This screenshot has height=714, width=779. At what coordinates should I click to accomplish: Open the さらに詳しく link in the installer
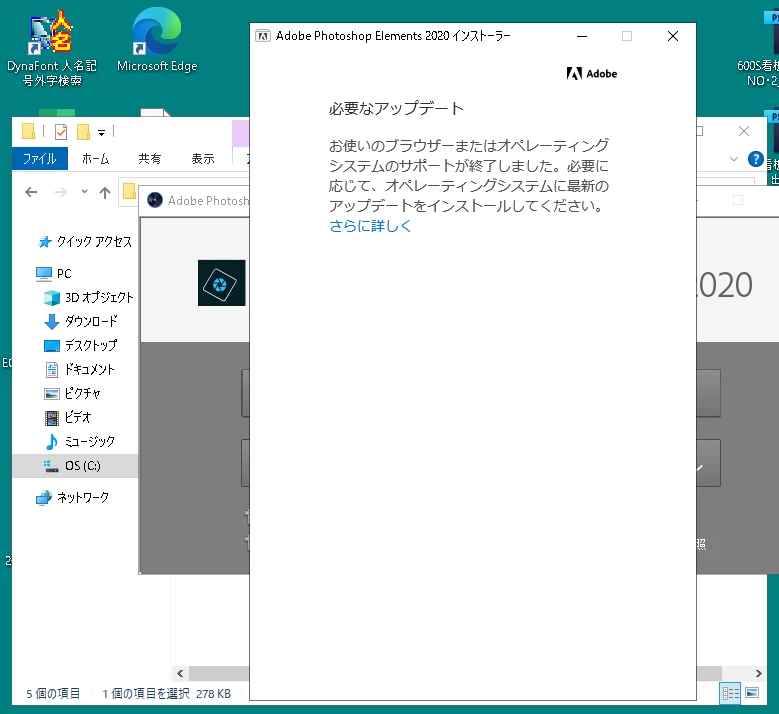click(x=370, y=226)
